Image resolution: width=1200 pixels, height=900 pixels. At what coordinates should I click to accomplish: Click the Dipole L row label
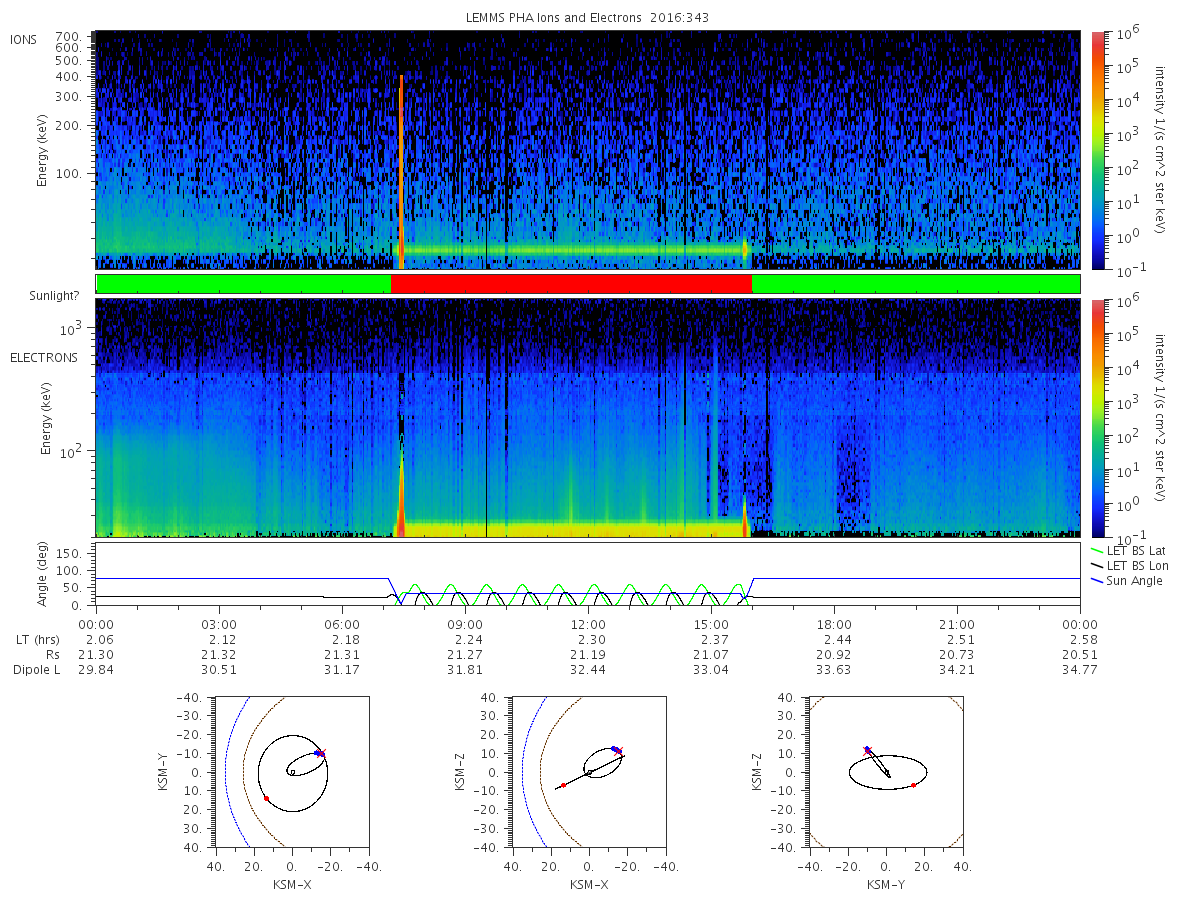pyautogui.click(x=35, y=669)
